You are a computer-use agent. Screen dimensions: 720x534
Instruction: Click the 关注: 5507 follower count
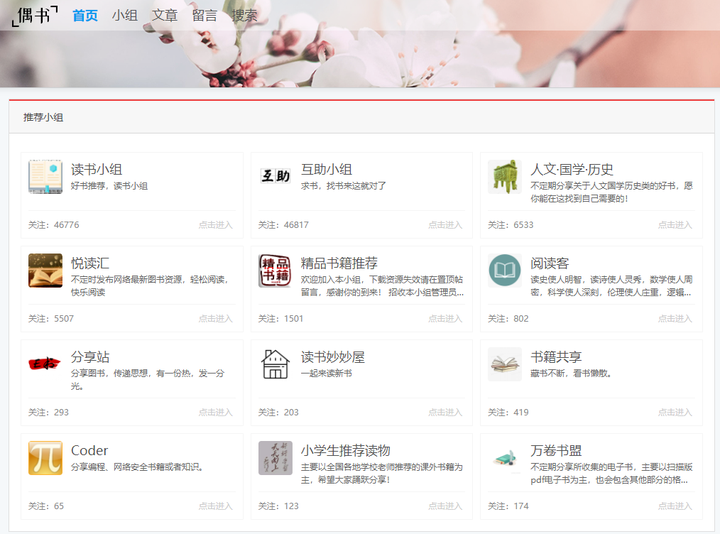(x=51, y=319)
